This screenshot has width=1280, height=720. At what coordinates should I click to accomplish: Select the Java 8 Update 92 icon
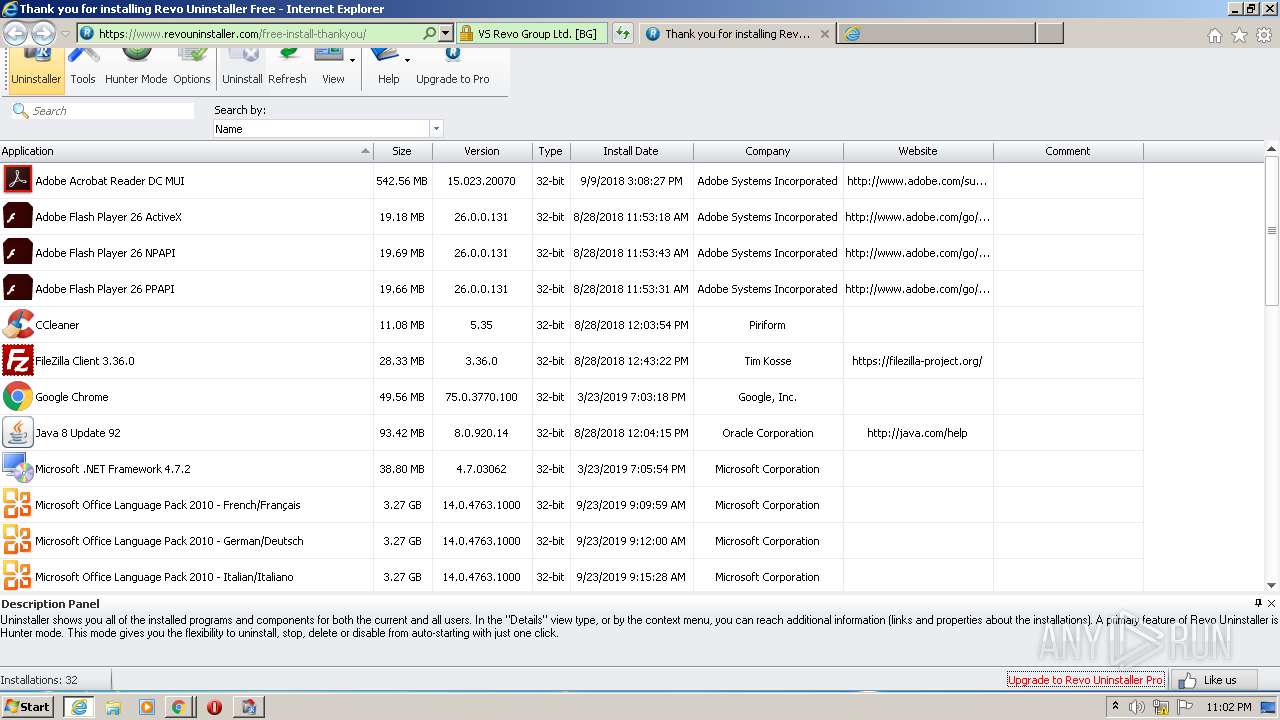click(x=17, y=433)
